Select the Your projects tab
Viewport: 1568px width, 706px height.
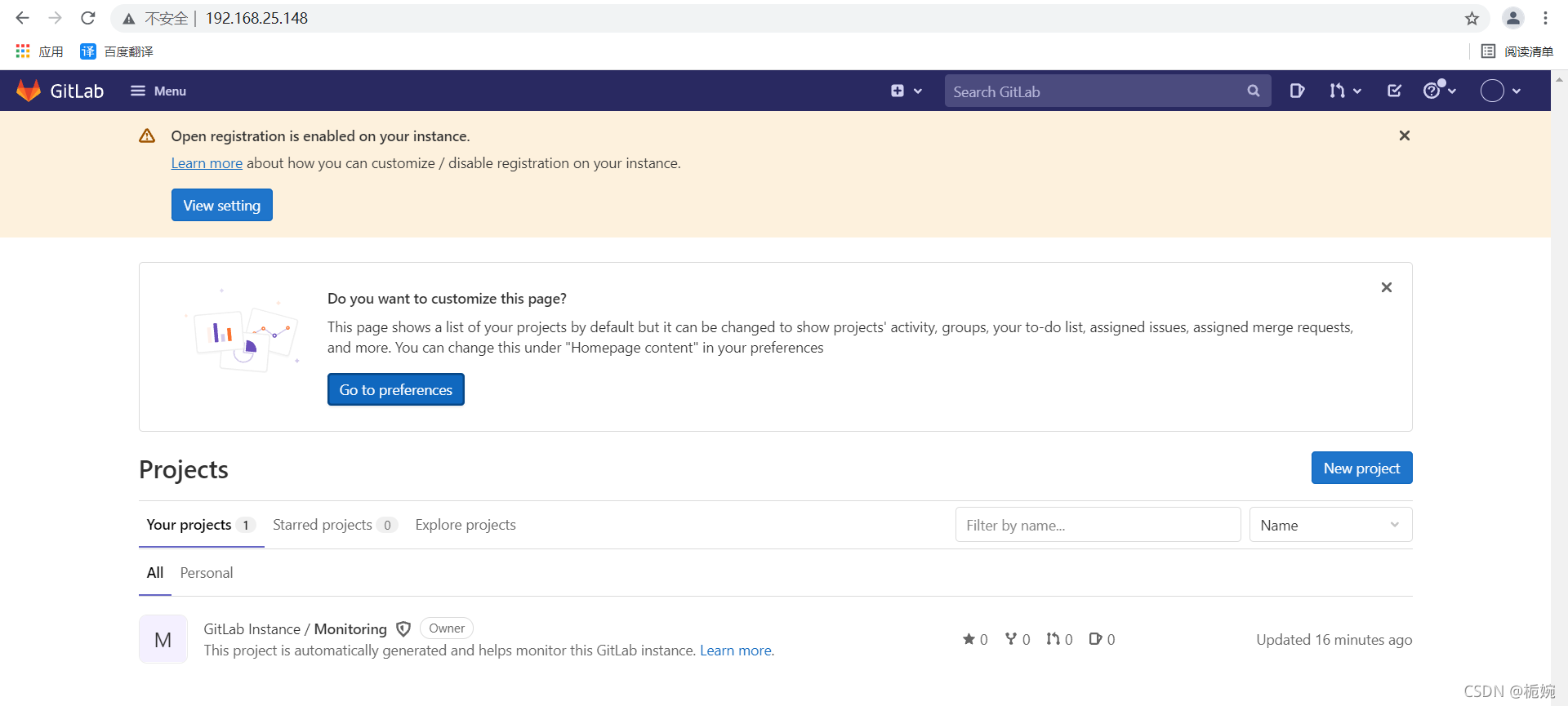click(201, 525)
